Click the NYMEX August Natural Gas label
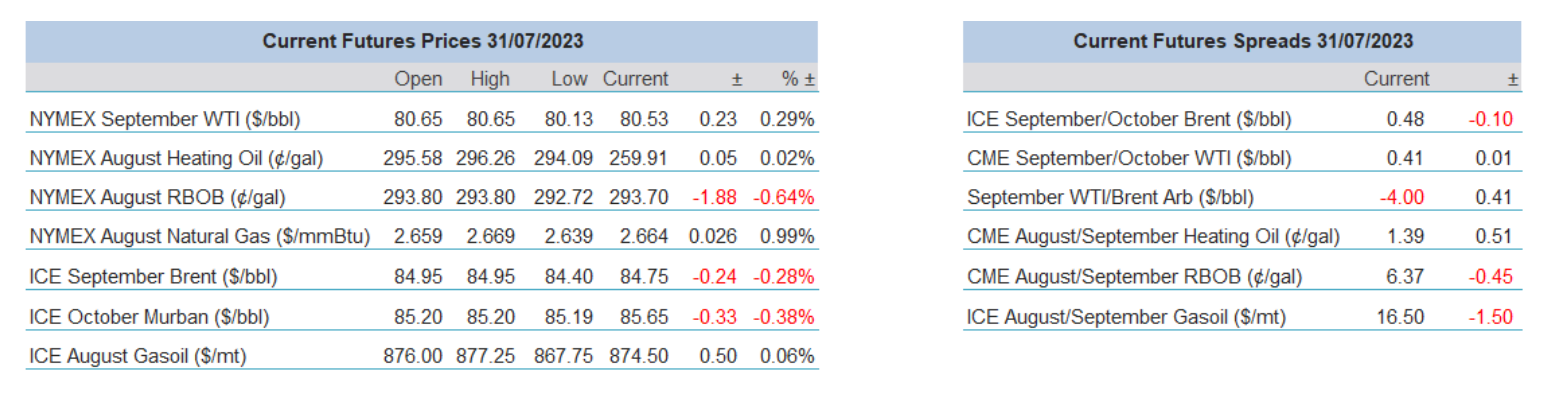This screenshot has width=1544, height=408. coord(200,236)
